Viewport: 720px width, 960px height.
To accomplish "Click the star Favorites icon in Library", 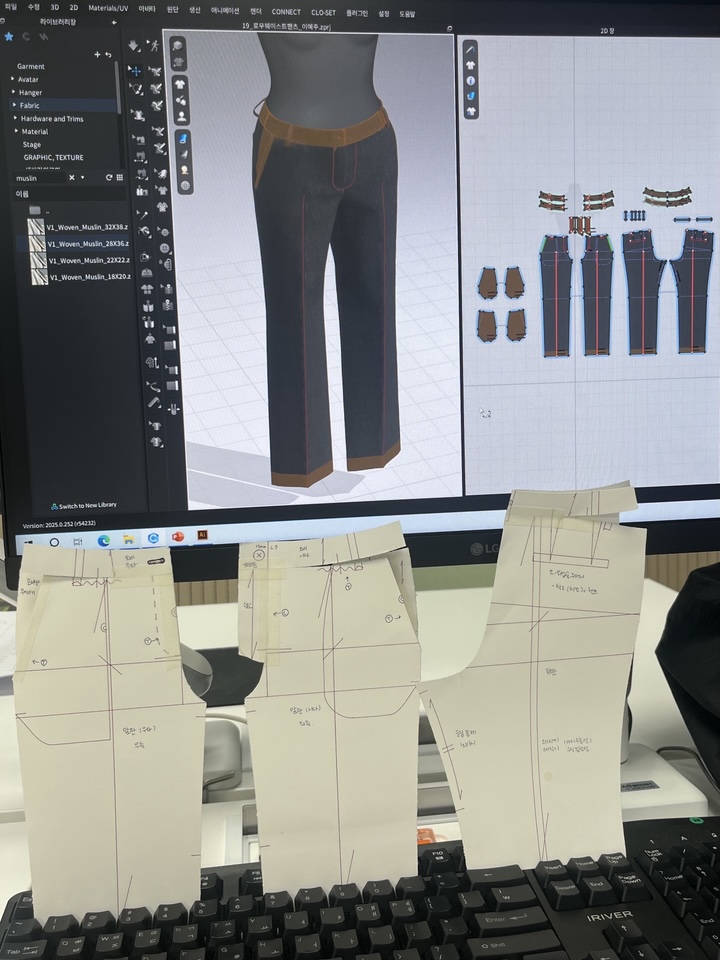I will pyautogui.click(x=9, y=36).
